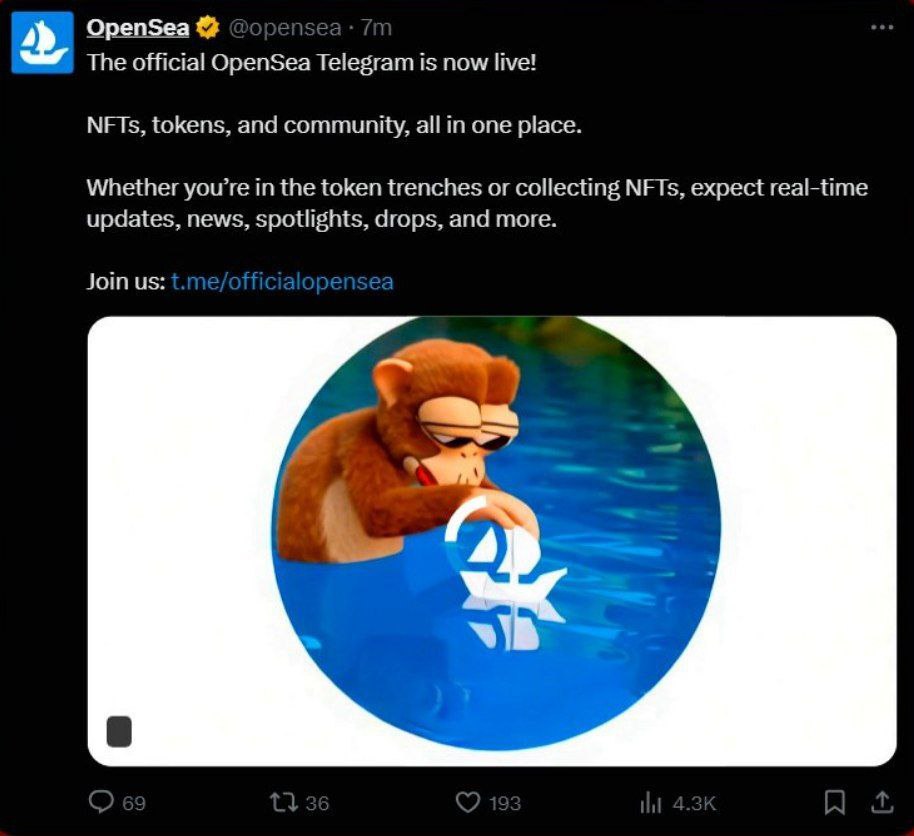Click the repost arrows icon

tap(283, 802)
